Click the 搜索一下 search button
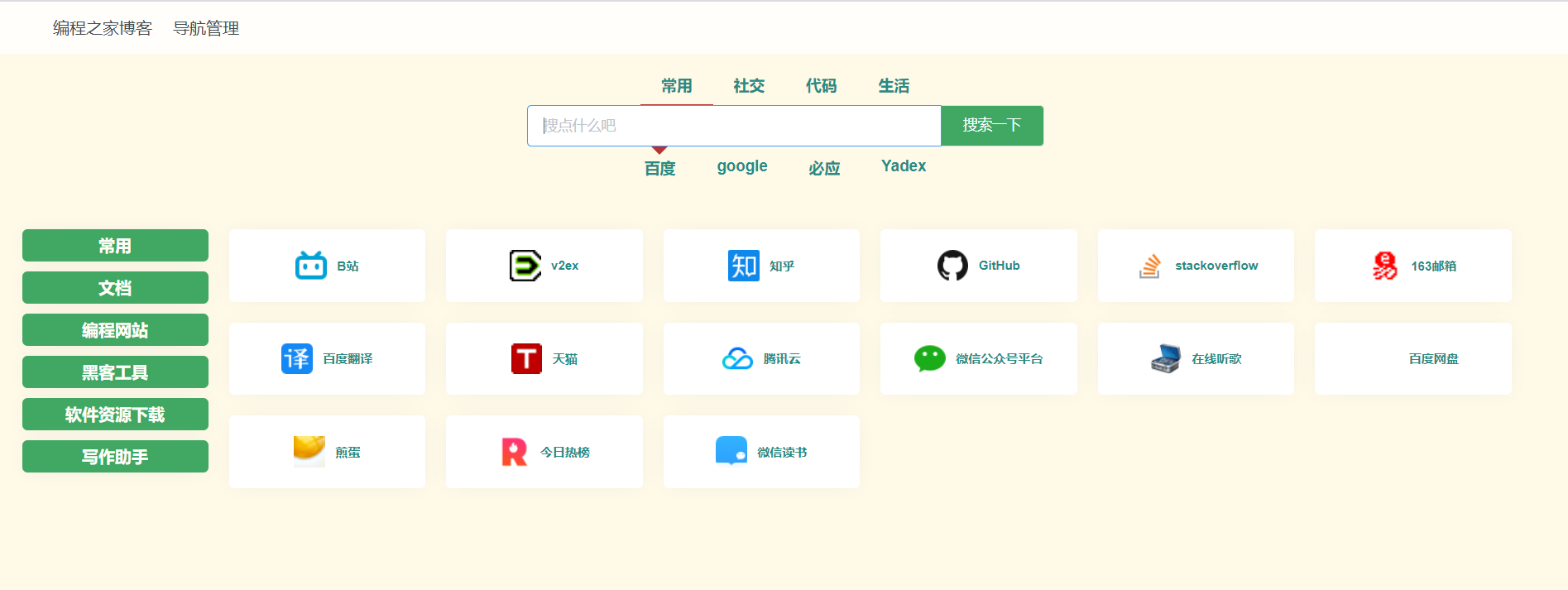The width and height of the screenshot is (1568, 590). [992, 126]
